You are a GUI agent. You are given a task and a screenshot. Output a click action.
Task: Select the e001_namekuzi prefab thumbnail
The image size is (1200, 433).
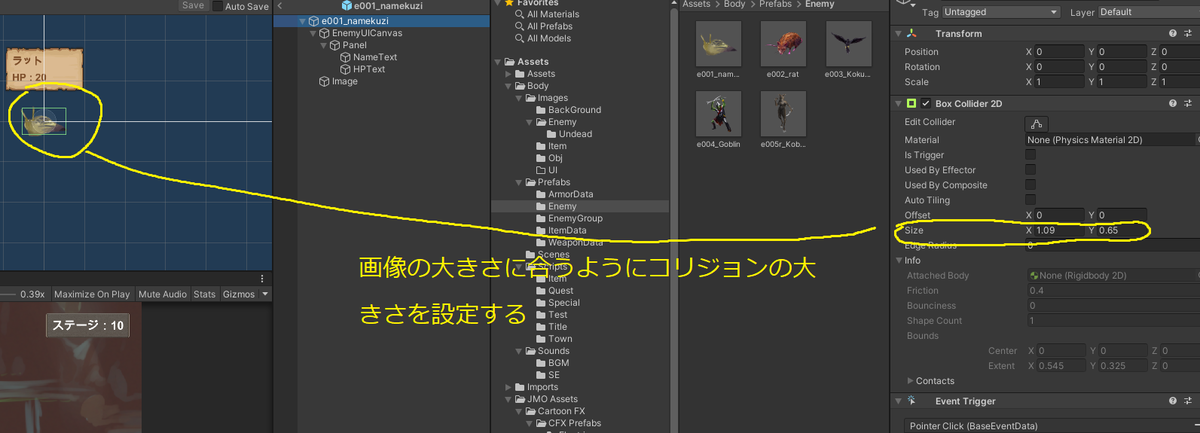(717, 44)
